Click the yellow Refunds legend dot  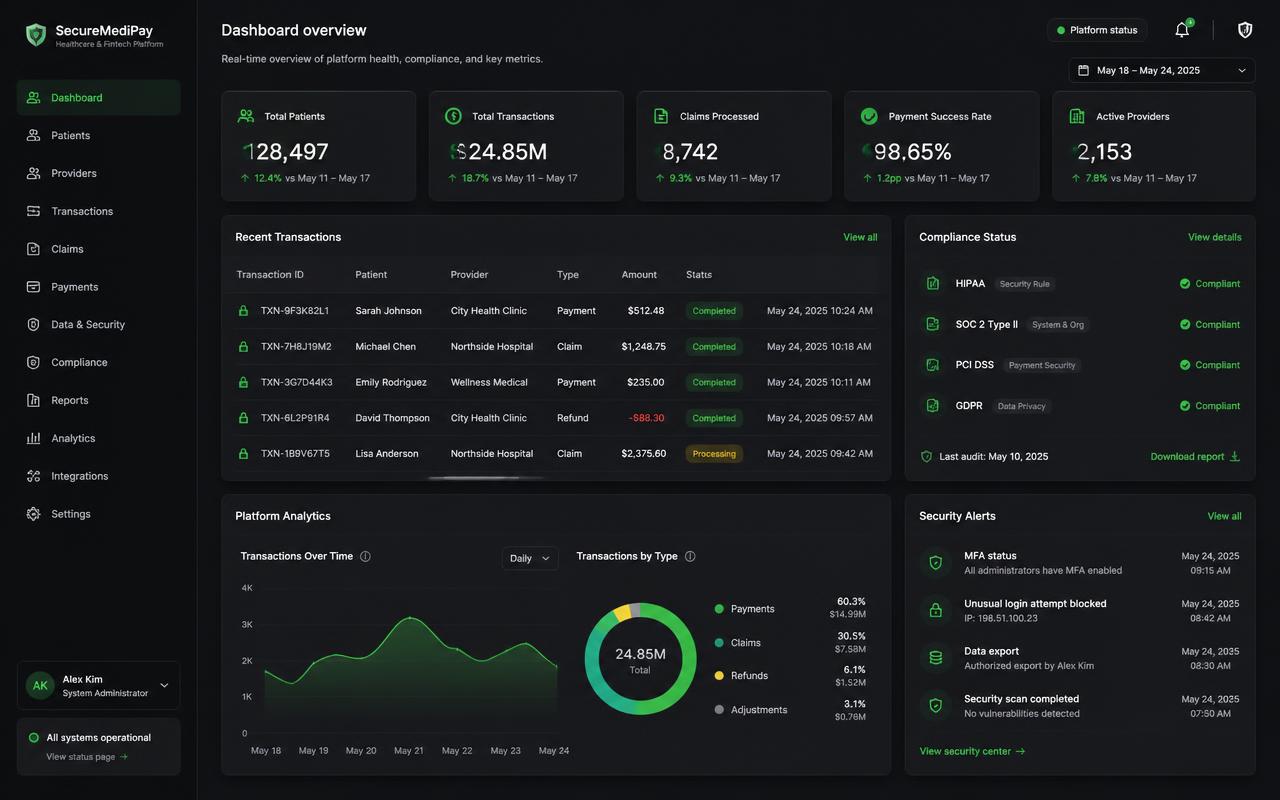(719, 676)
